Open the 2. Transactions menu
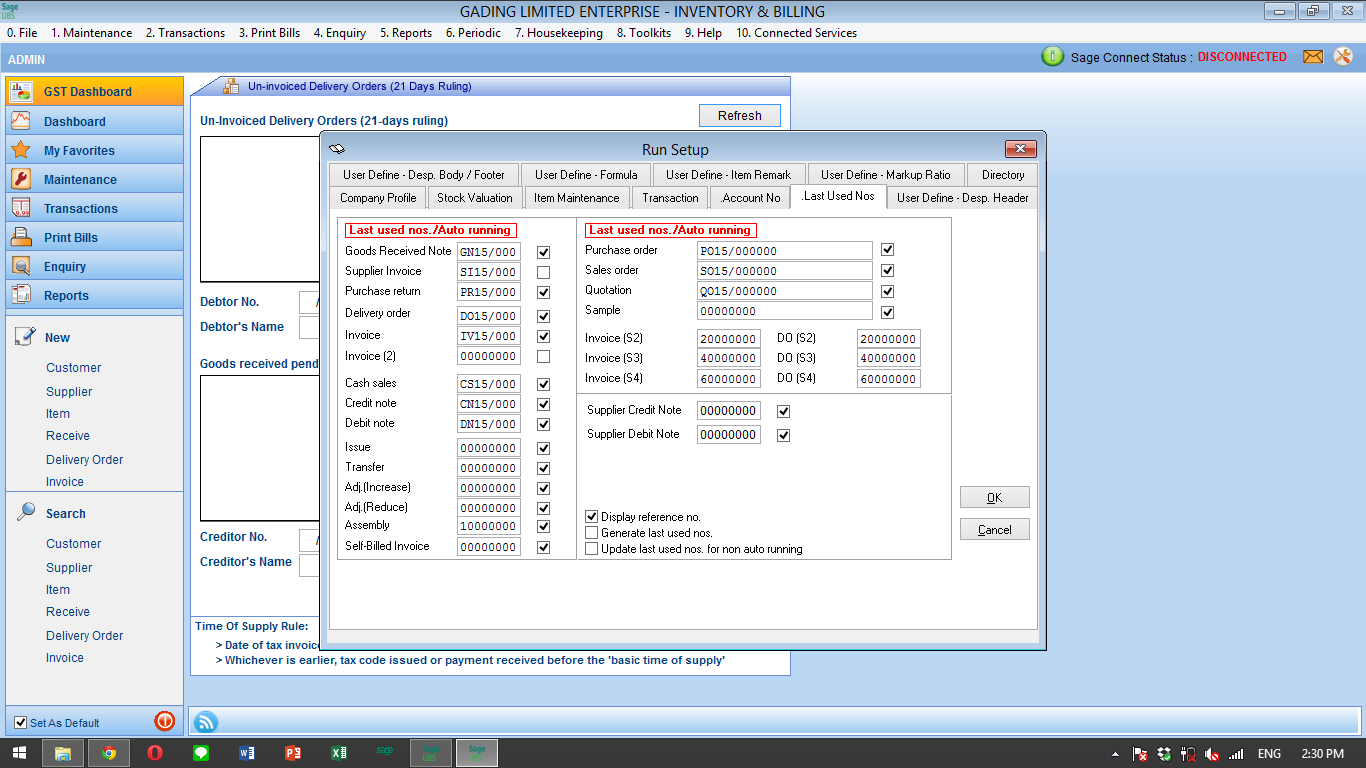This screenshot has width=1366, height=768. coord(185,33)
